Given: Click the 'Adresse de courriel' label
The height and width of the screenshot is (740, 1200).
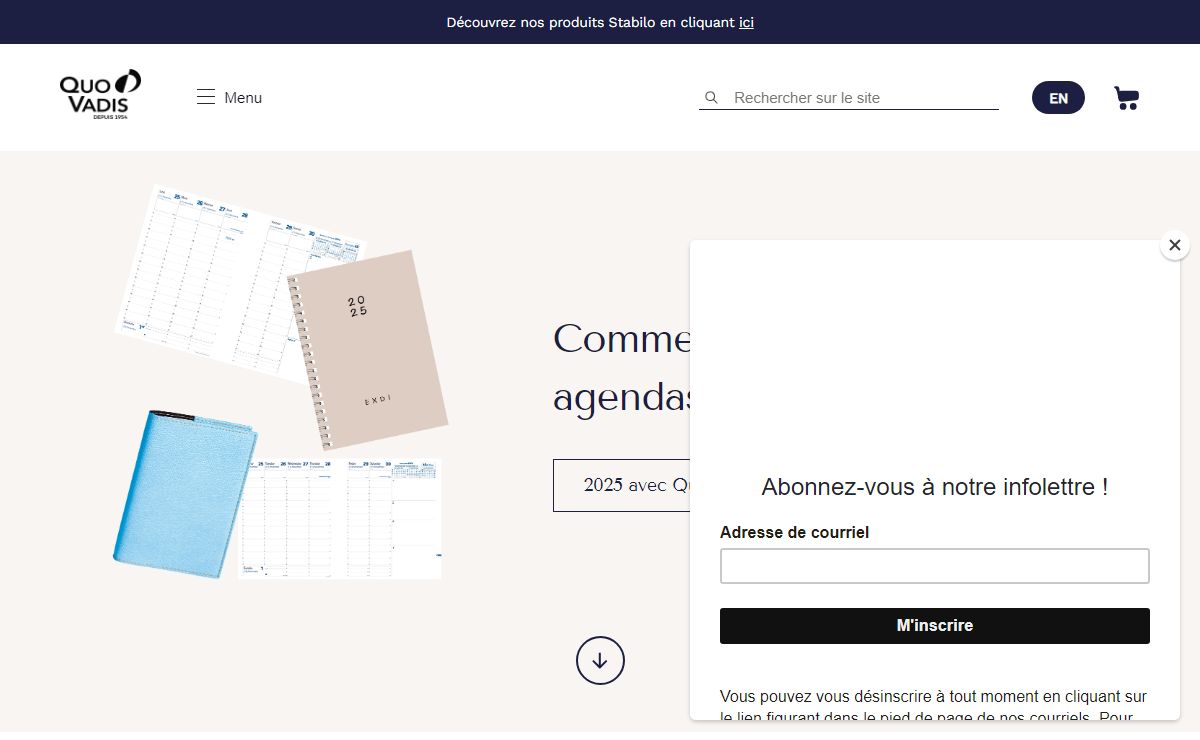Looking at the screenshot, I should (x=794, y=532).
